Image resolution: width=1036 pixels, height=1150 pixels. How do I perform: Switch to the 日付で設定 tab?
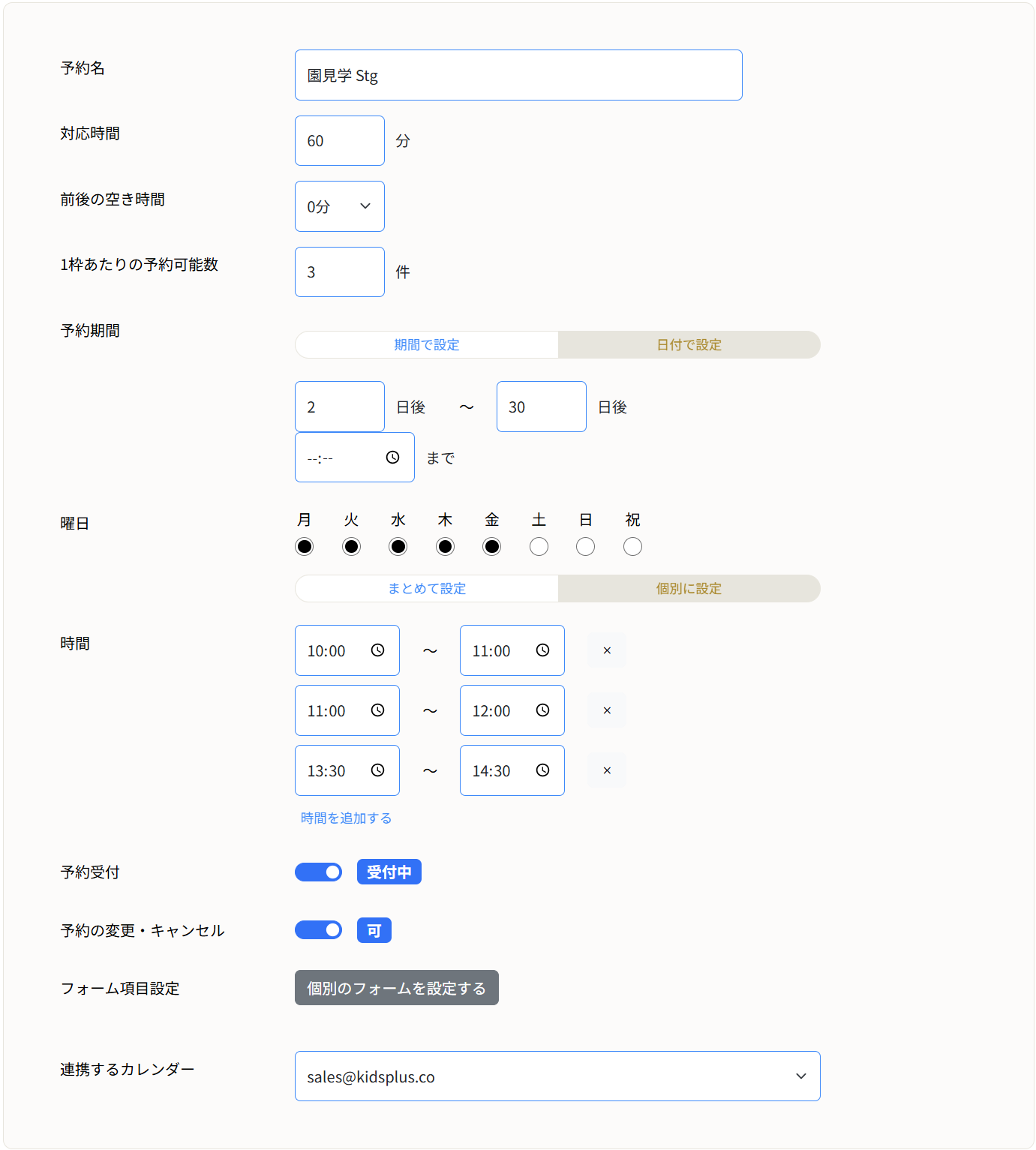tap(688, 344)
